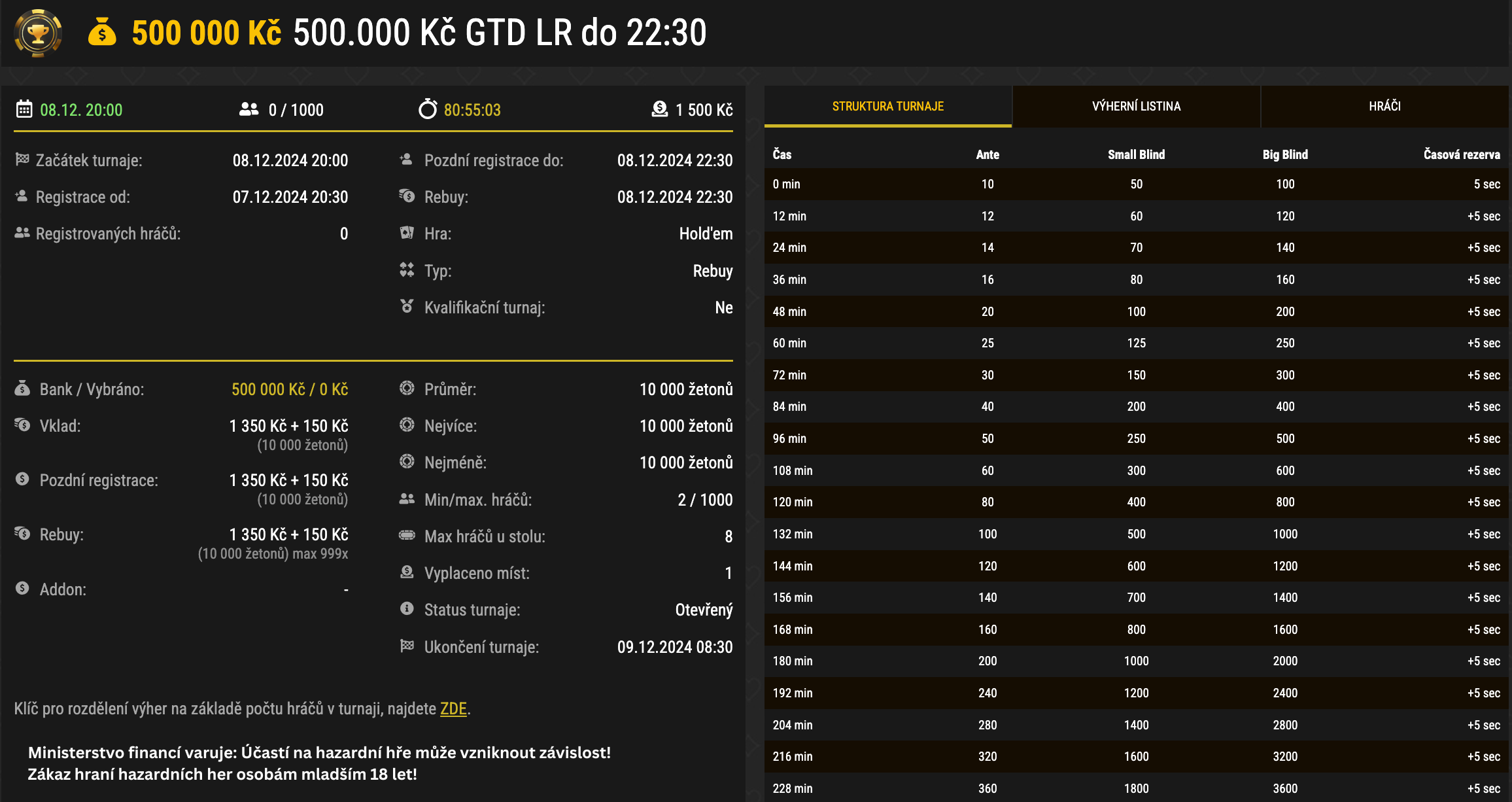The width and height of the screenshot is (1512, 802).
Task: Click the Ante value 240
Action: pyautogui.click(x=988, y=693)
